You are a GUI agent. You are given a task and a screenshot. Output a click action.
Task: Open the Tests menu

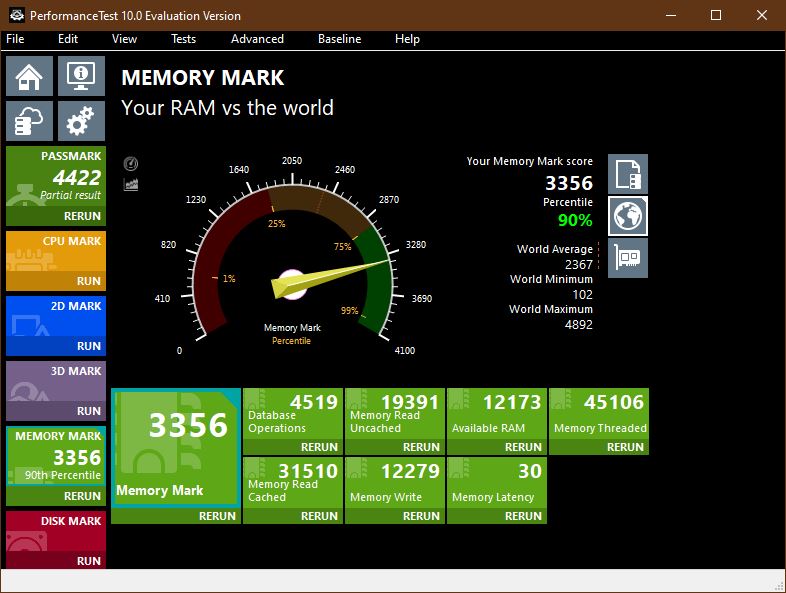pos(183,39)
